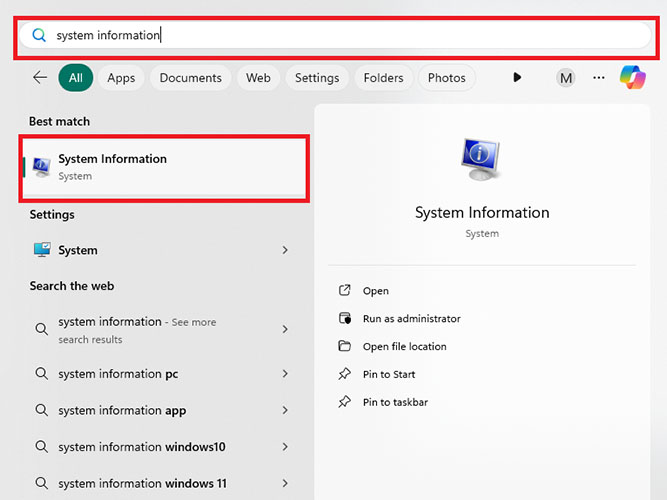This screenshot has width=667, height=500.
Task: Click Pin to Start option
Action: [x=389, y=375]
